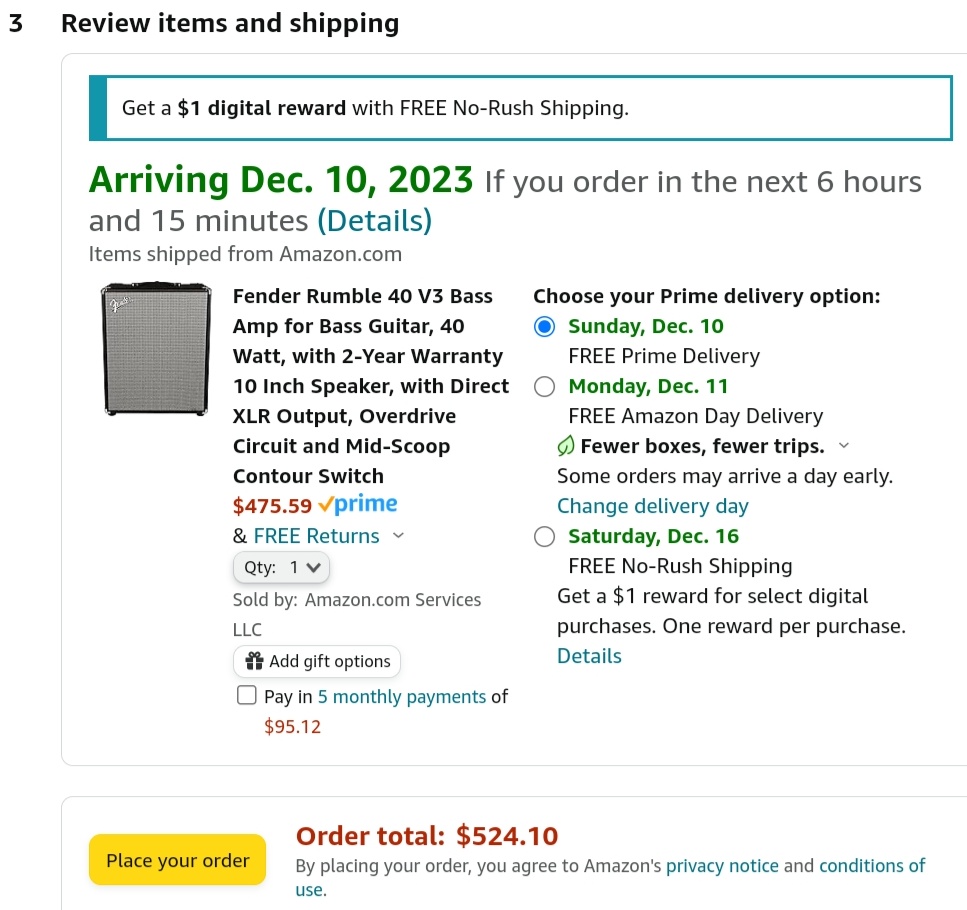Expand the FREE Returns chevron
This screenshot has width=967, height=910.
[x=398, y=535]
